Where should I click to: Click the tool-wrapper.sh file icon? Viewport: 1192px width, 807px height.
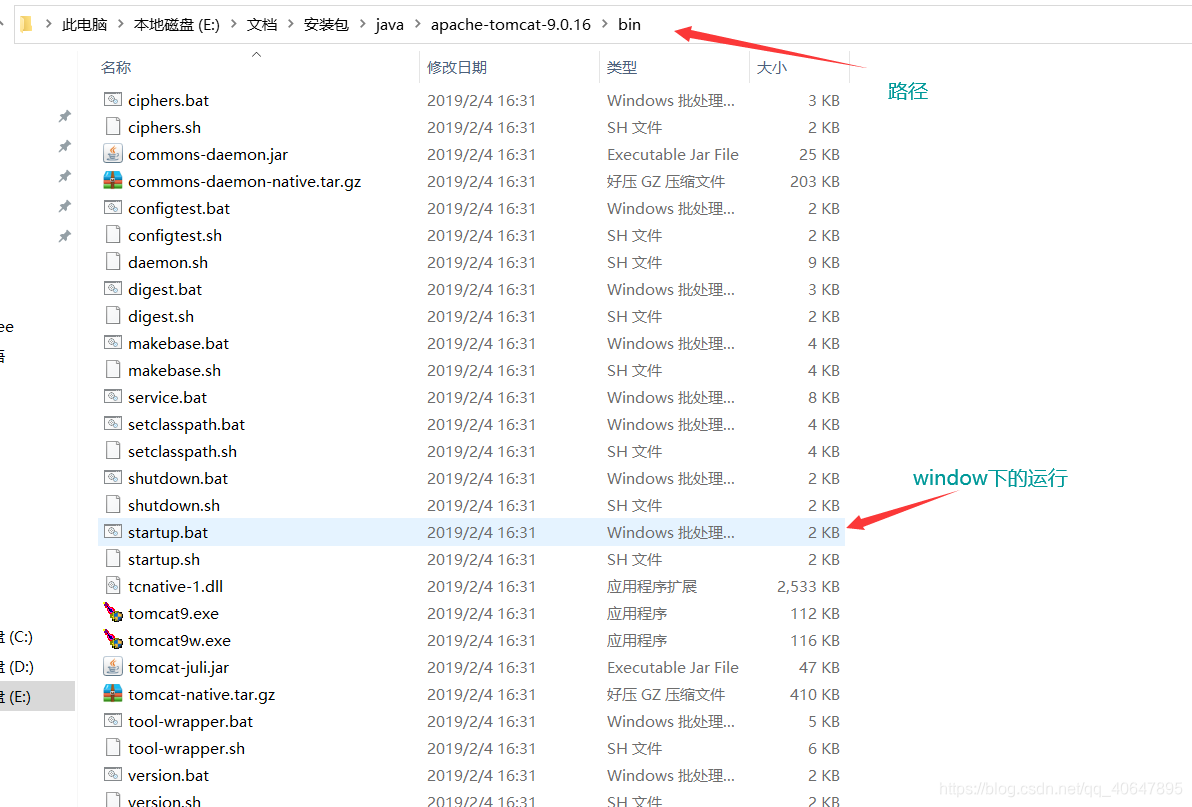coord(113,748)
